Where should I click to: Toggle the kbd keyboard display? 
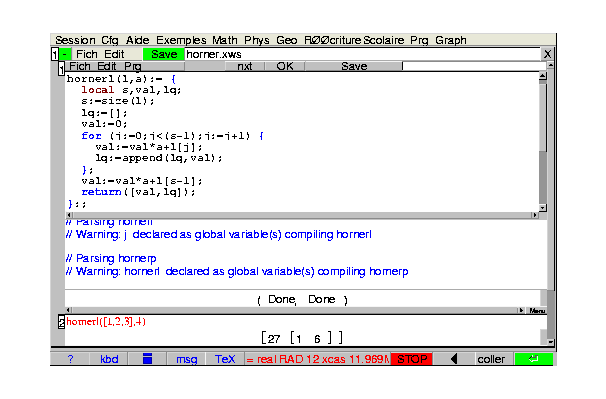109,359
